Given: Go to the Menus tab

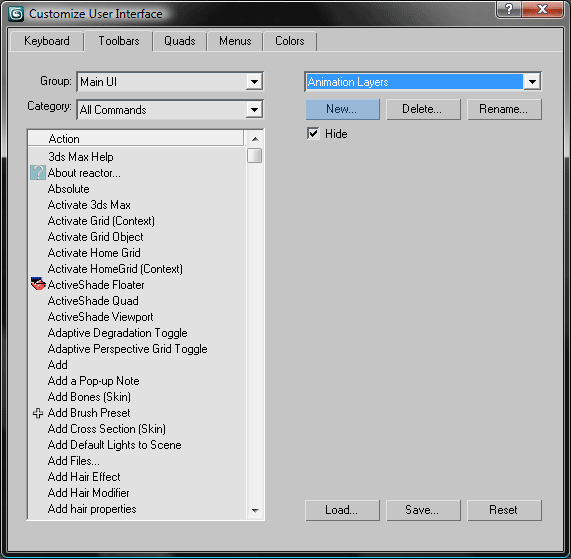Looking at the screenshot, I should 235,41.
